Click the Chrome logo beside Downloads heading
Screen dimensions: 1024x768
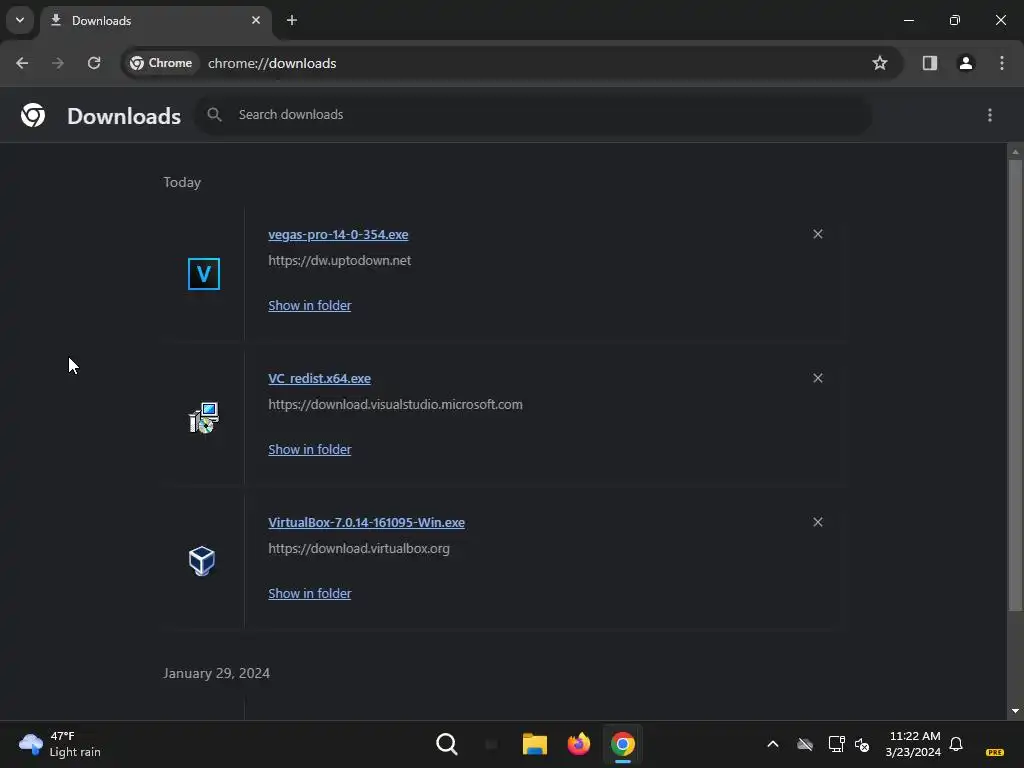[33, 115]
